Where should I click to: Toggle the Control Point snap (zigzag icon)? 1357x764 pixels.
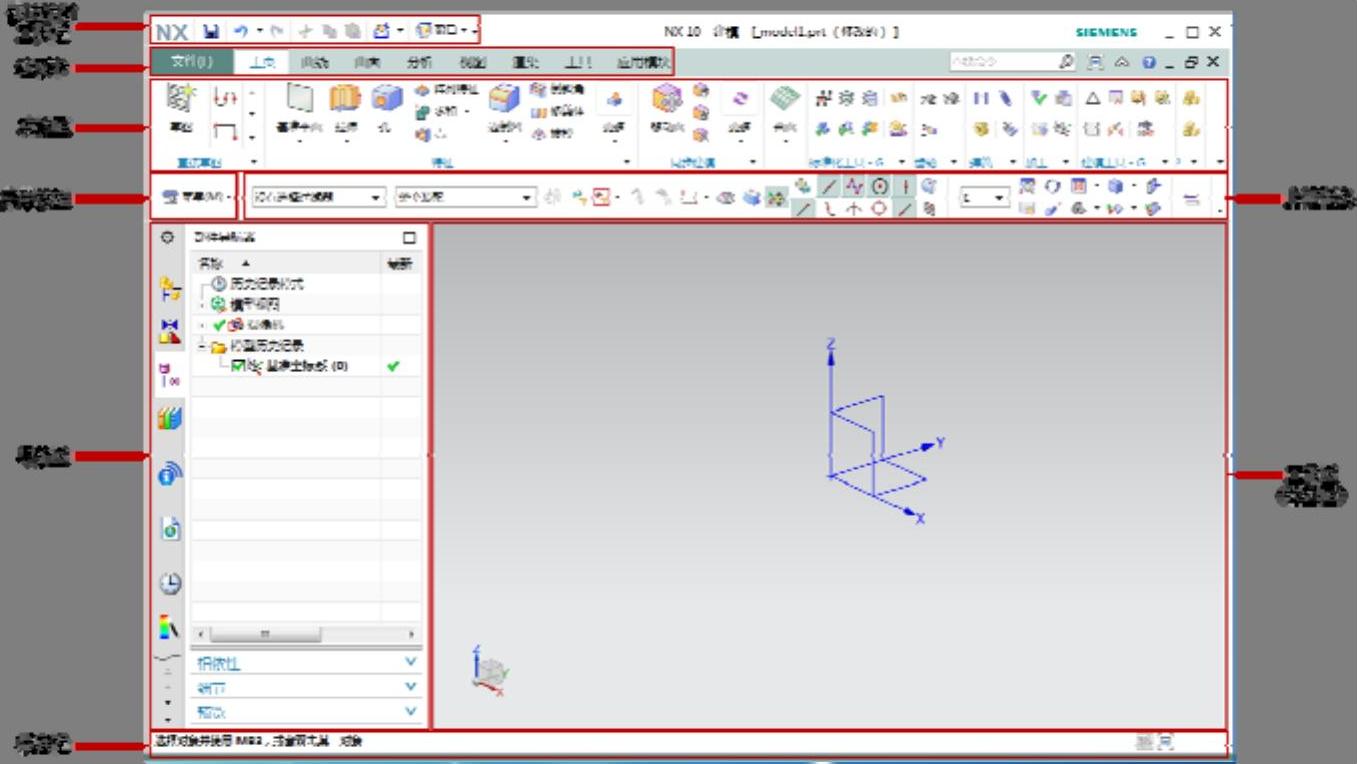[853, 186]
